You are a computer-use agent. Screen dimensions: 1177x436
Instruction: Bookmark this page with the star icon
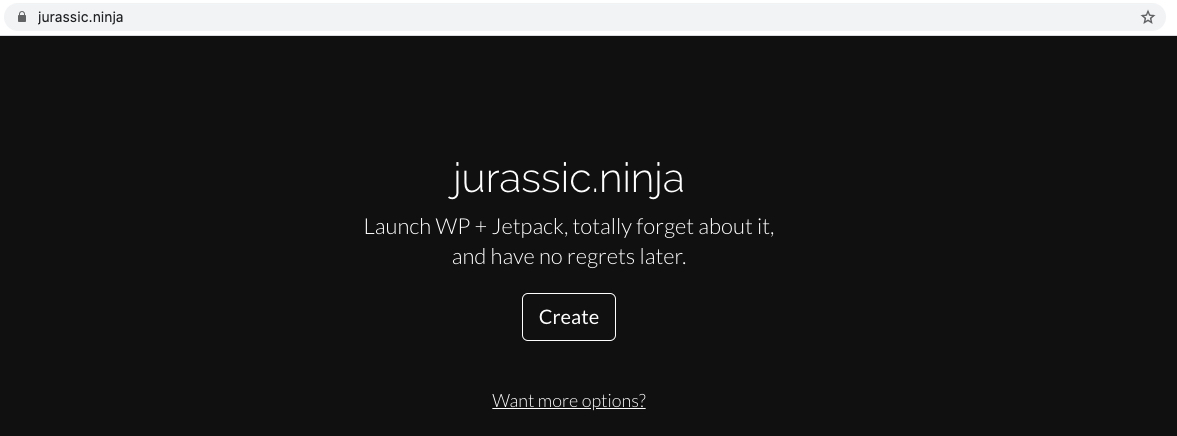1147,17
